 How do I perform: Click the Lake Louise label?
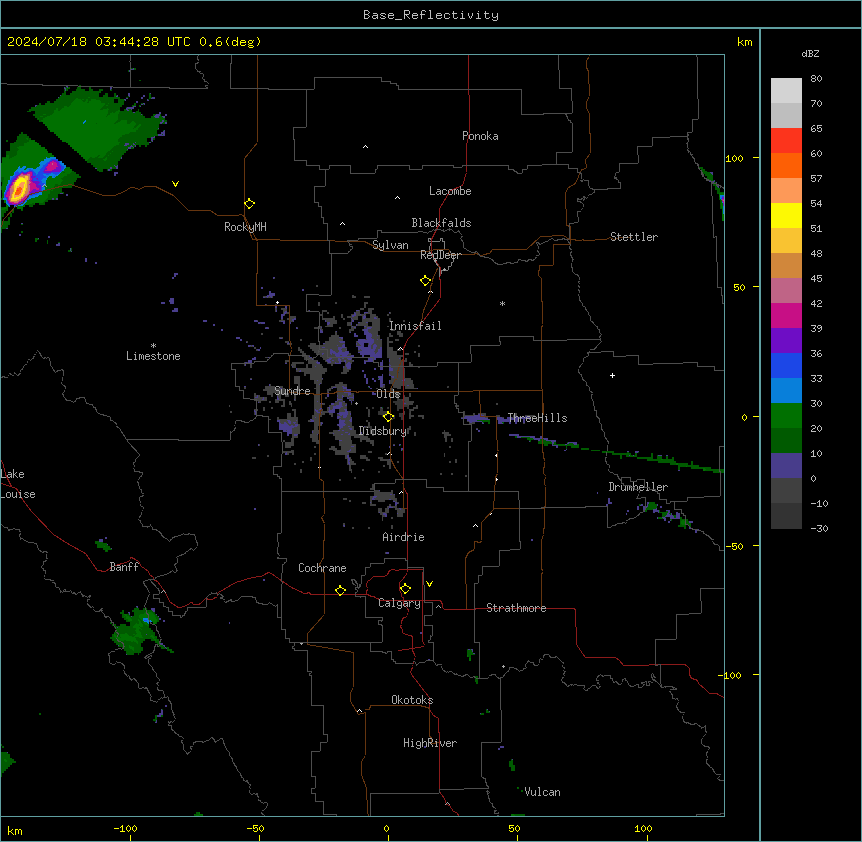click(18, 484)
